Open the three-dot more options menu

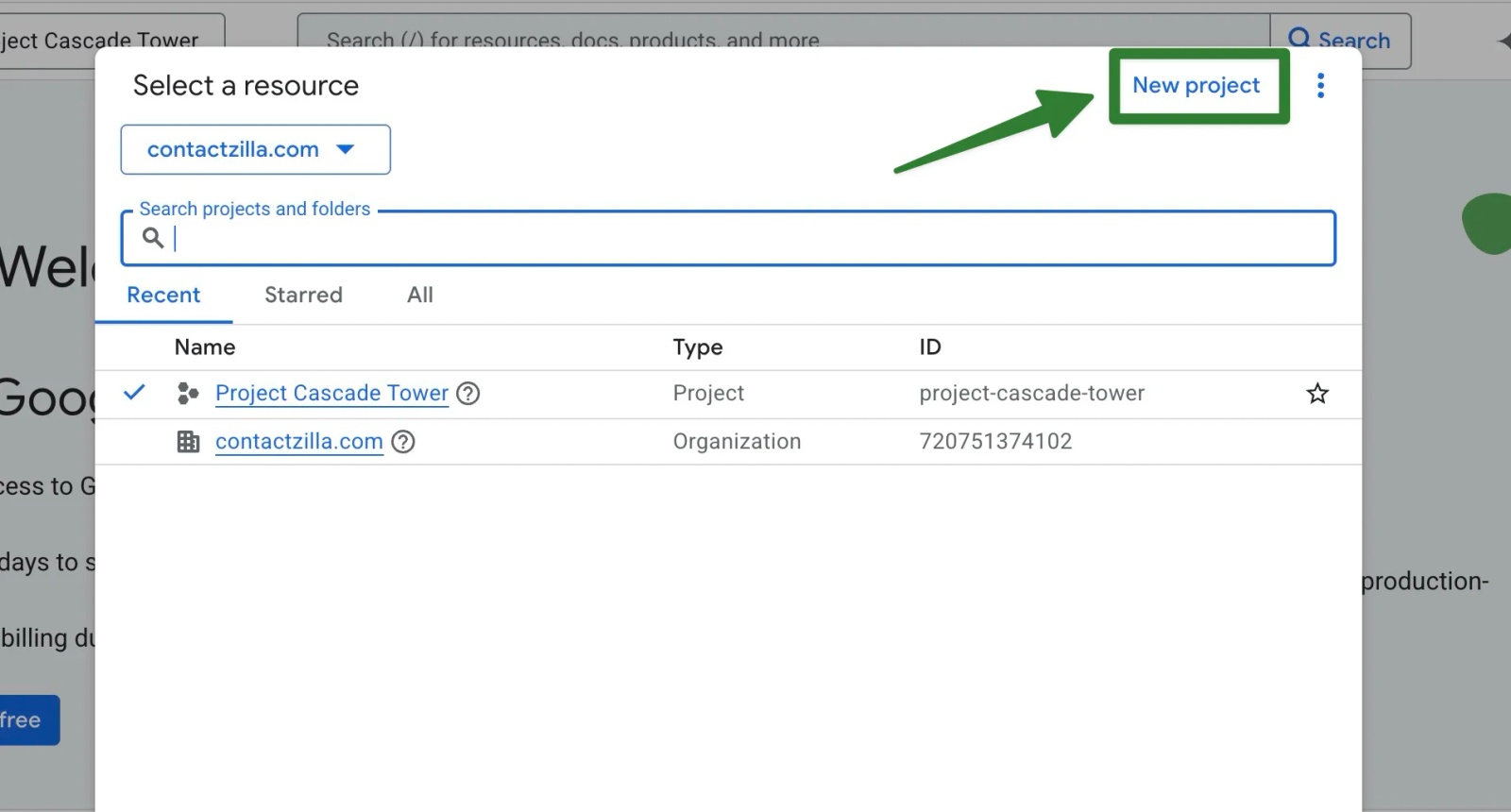coord(1320,86)
